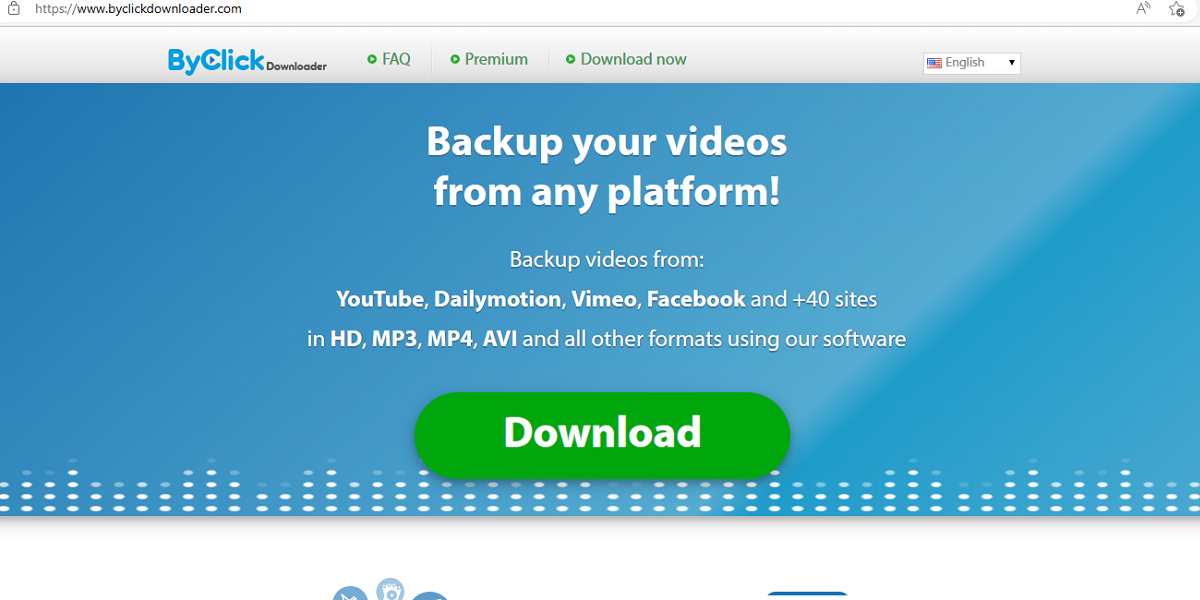Click the "Backup your videos" headline
1200x600 pixels.
(607, 142)
